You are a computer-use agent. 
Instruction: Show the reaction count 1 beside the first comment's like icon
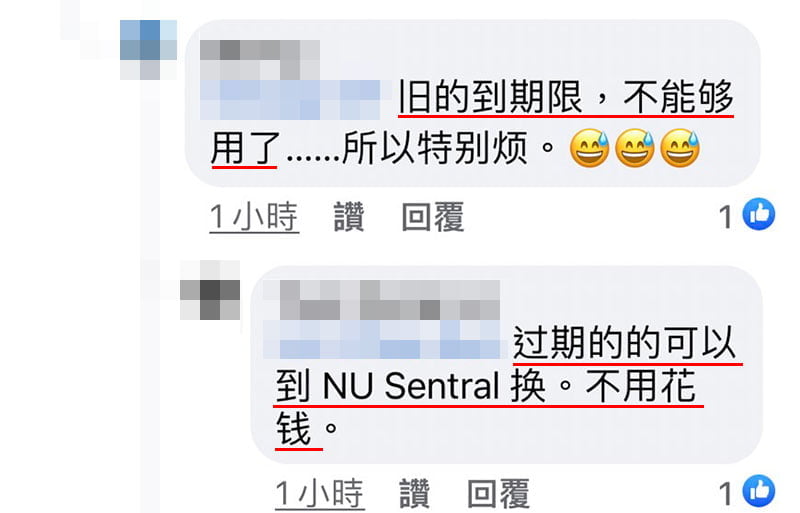click(726, 217)
